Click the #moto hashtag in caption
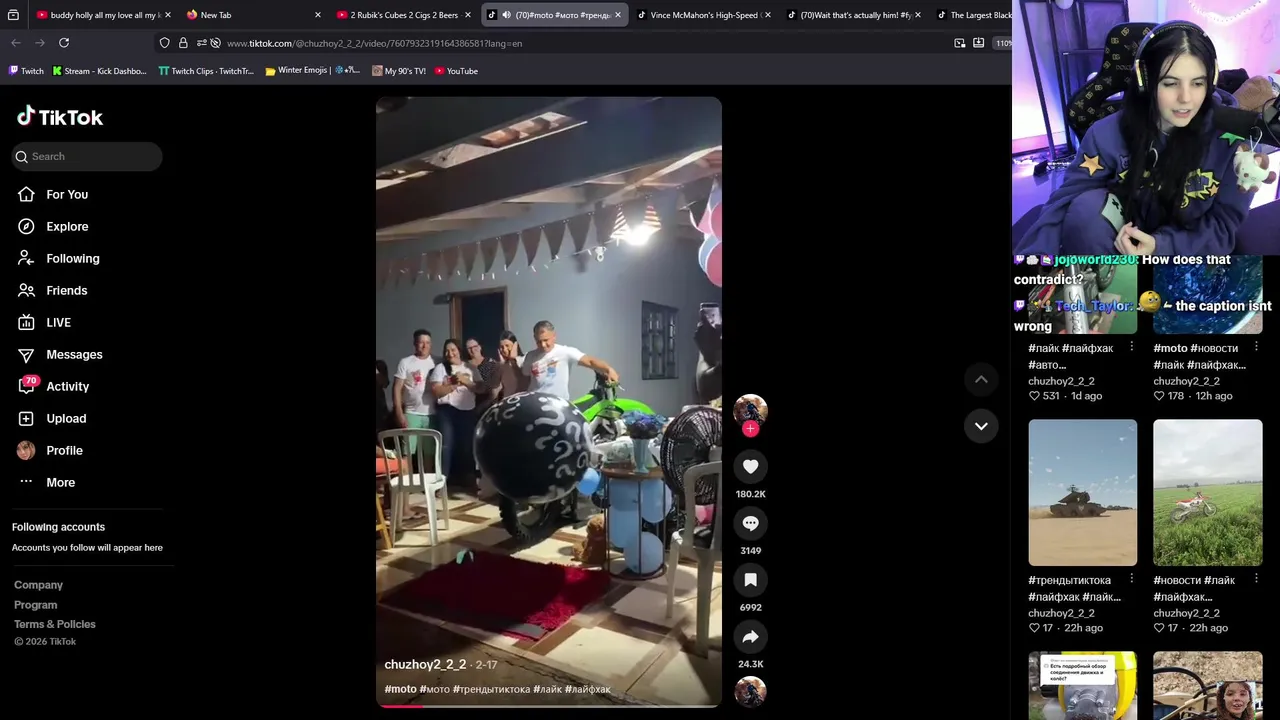The height and width of the screenshot is (720, 1280). [400, 689]
